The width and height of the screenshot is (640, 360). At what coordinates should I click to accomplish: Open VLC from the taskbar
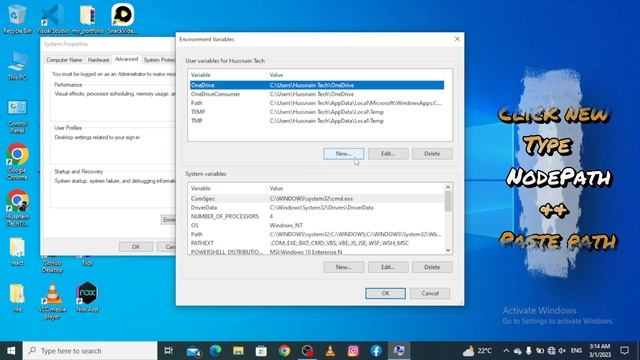330,351
